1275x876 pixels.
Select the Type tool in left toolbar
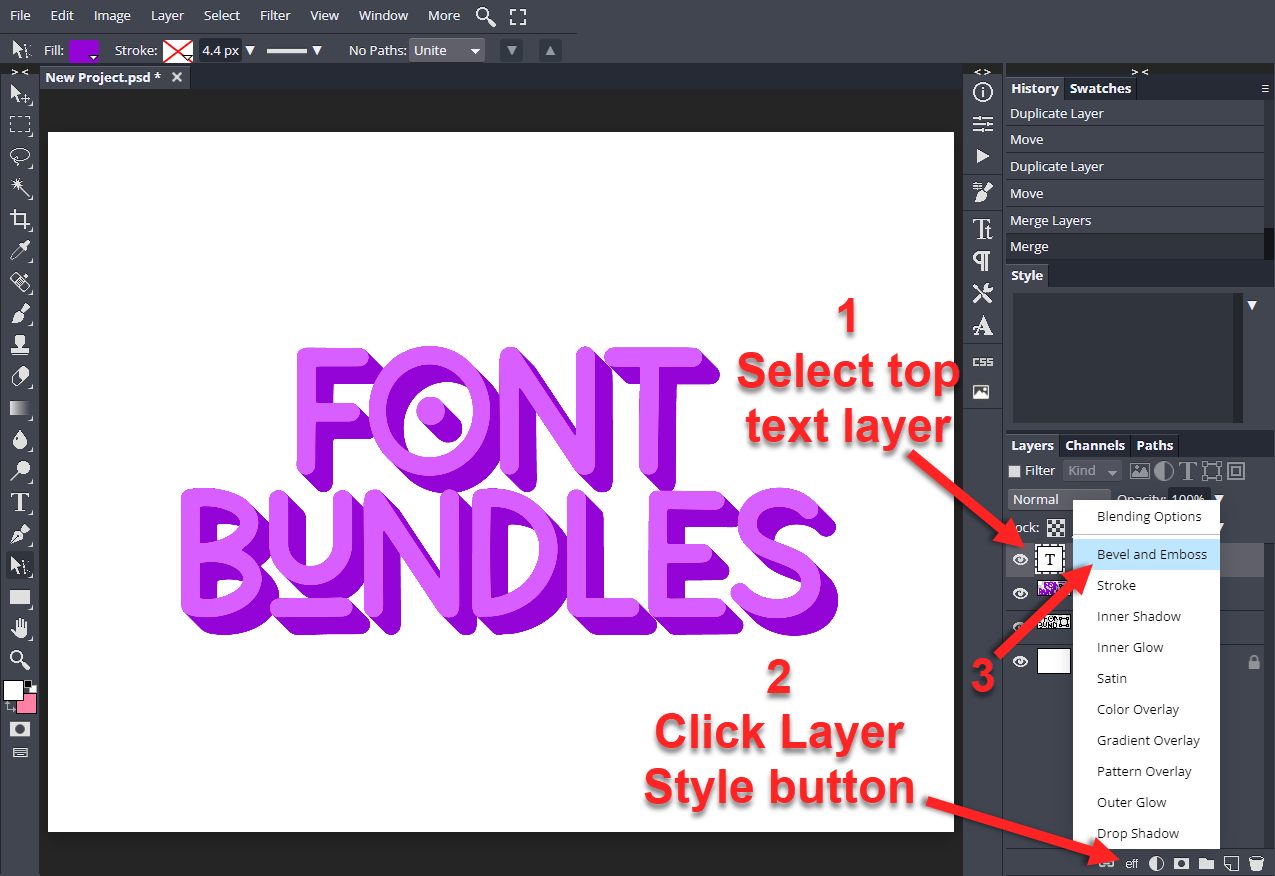click(x=20, y=503)
